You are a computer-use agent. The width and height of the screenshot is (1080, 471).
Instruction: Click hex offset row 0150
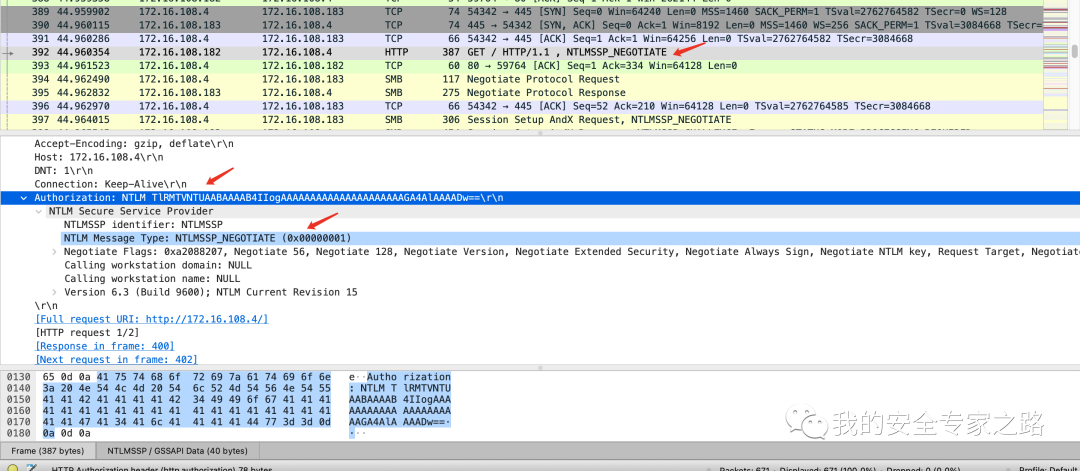pos(17,400)
